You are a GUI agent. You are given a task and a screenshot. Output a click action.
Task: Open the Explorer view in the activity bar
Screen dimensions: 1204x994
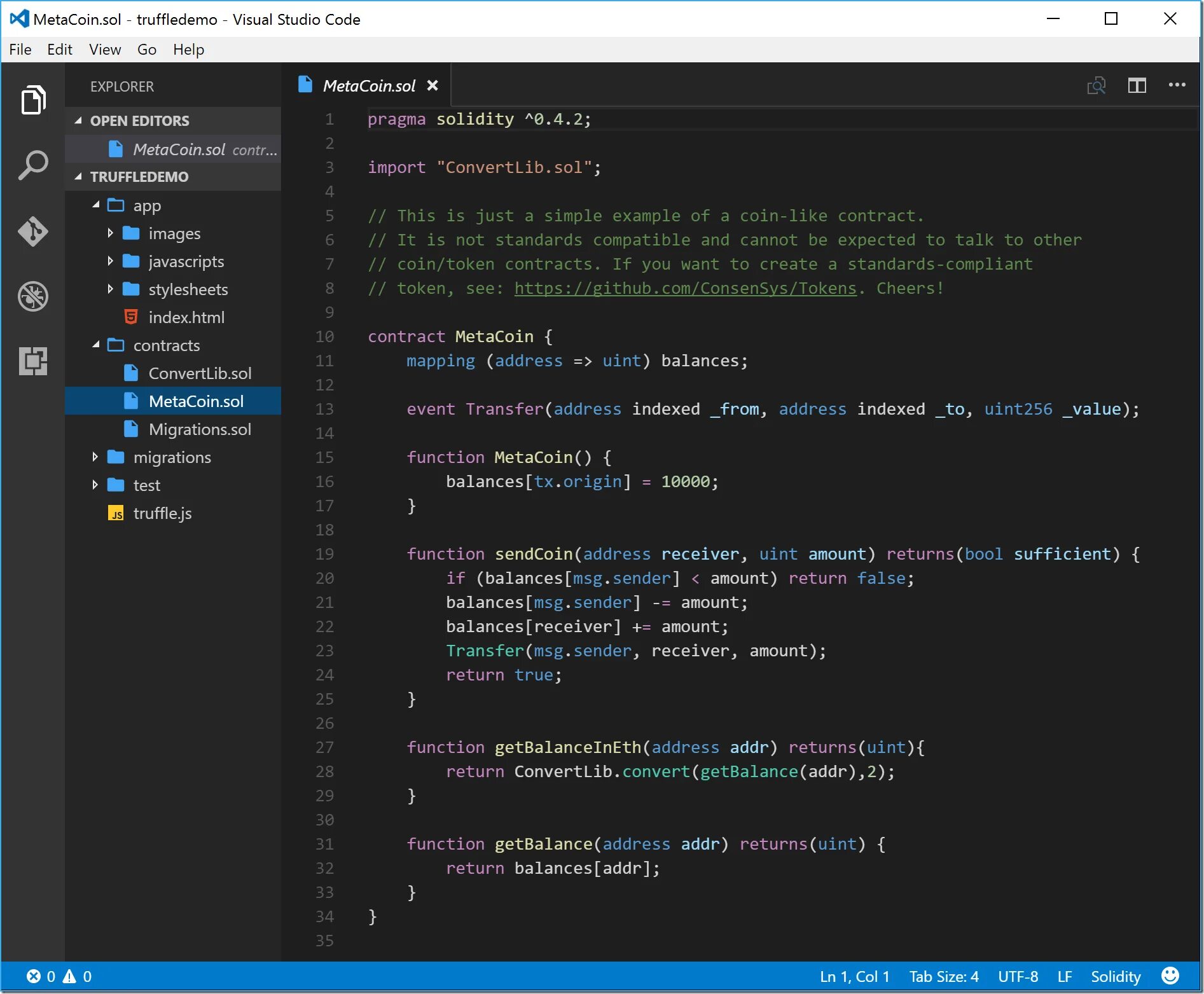[33, 100]
